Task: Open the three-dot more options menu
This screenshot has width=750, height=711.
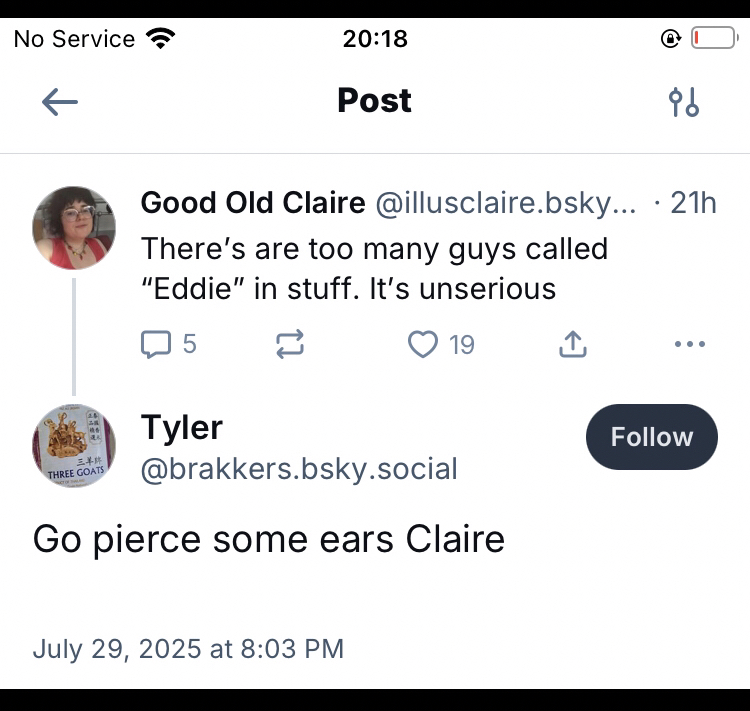Action: tap(690, 345)
